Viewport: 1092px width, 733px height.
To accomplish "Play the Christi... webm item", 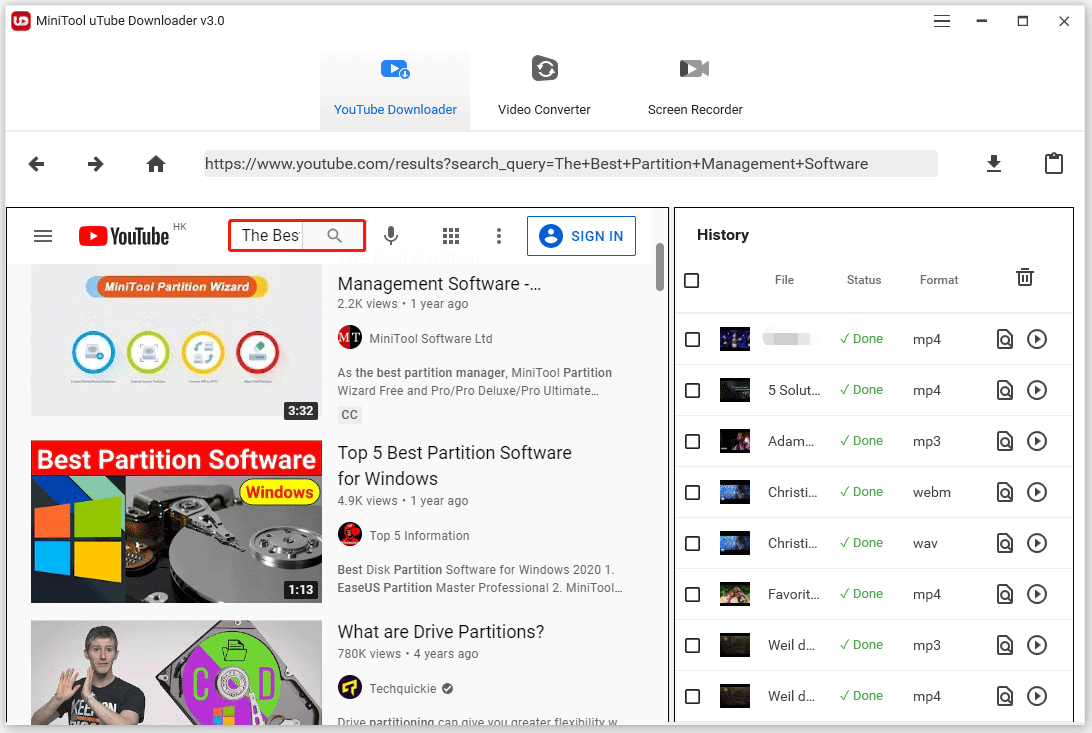I will 1037,492.
